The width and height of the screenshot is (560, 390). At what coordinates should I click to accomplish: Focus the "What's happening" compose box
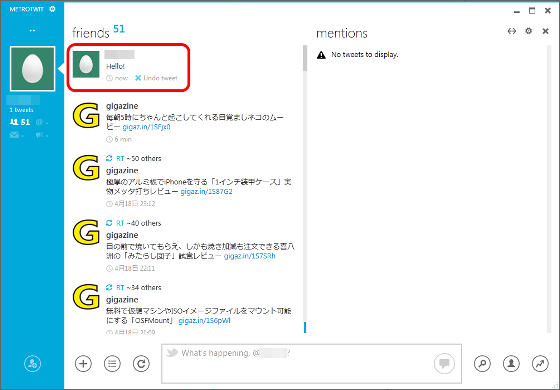coord(311,363)
